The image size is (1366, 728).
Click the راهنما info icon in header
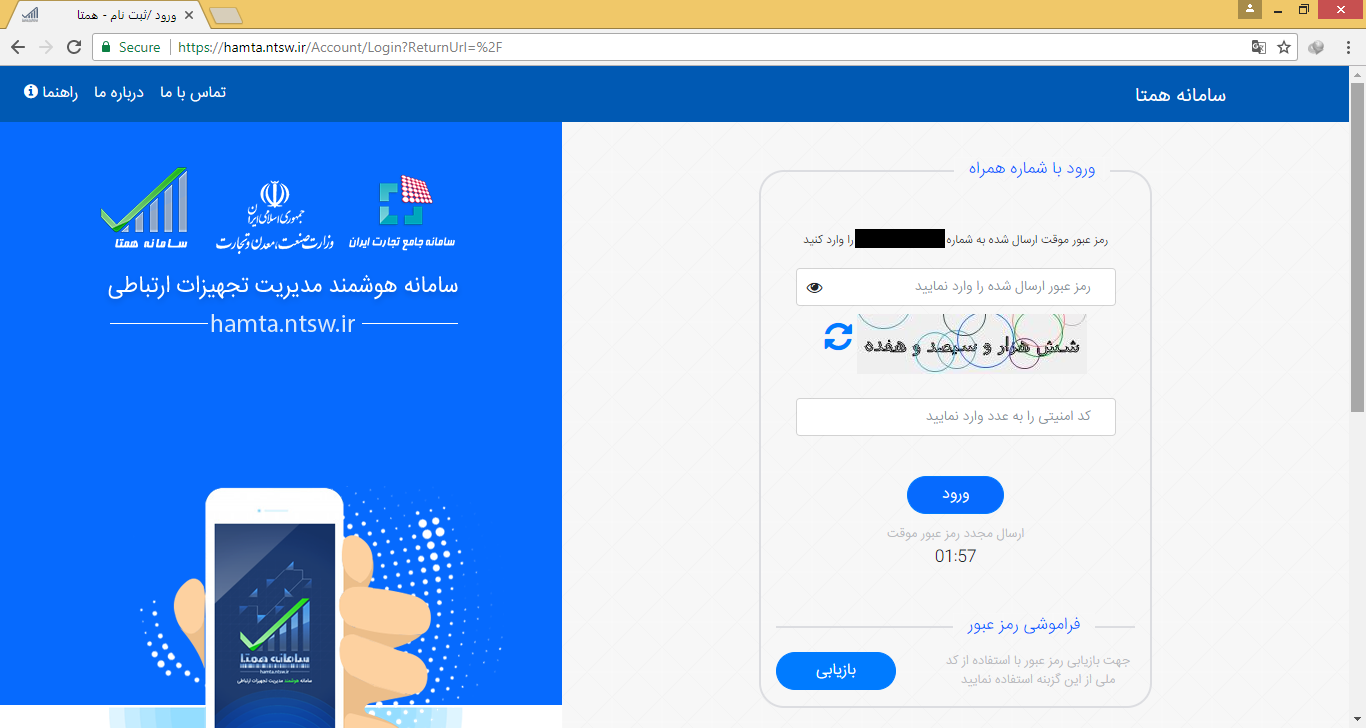30,92
